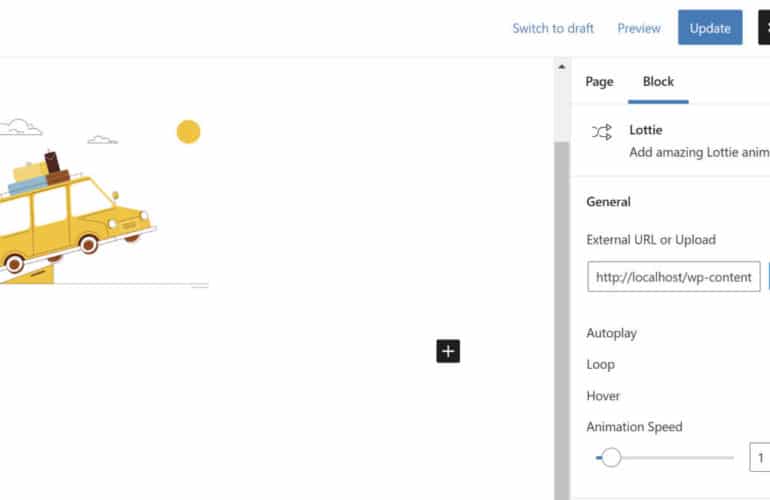Viewport: 770px width, 500px height.
Task: Click the scrollbar up arrow
Action: [561, 68]
